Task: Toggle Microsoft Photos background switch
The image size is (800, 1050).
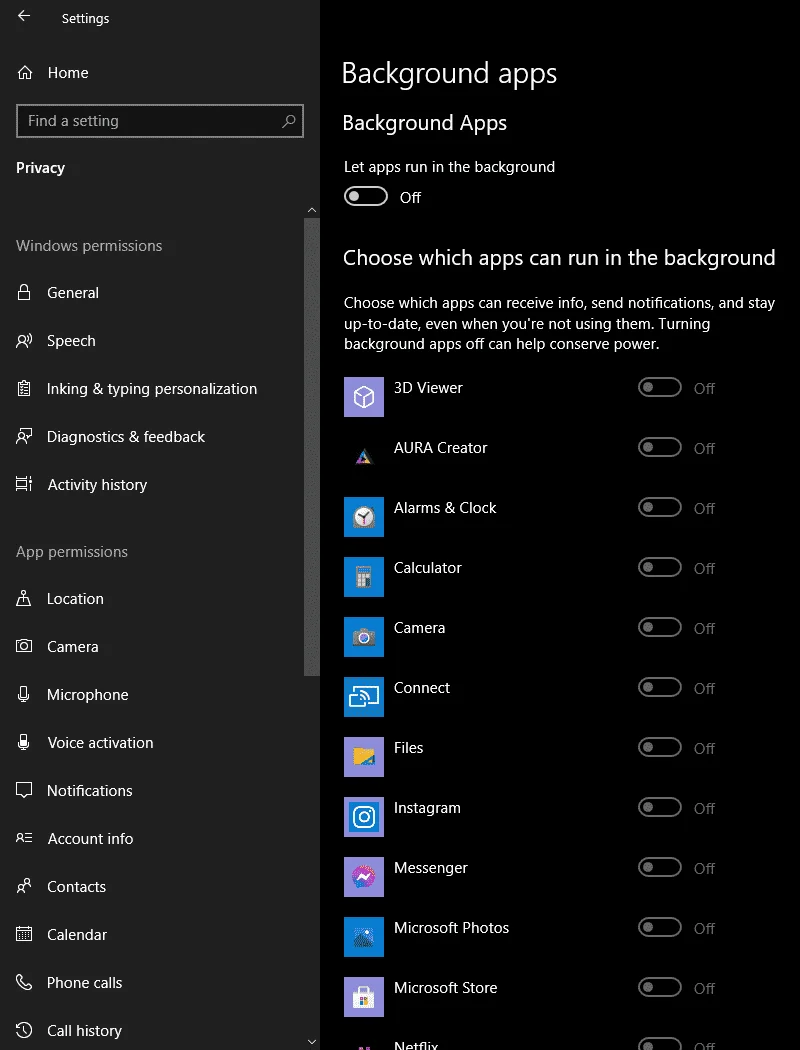Action: point(659,927)
